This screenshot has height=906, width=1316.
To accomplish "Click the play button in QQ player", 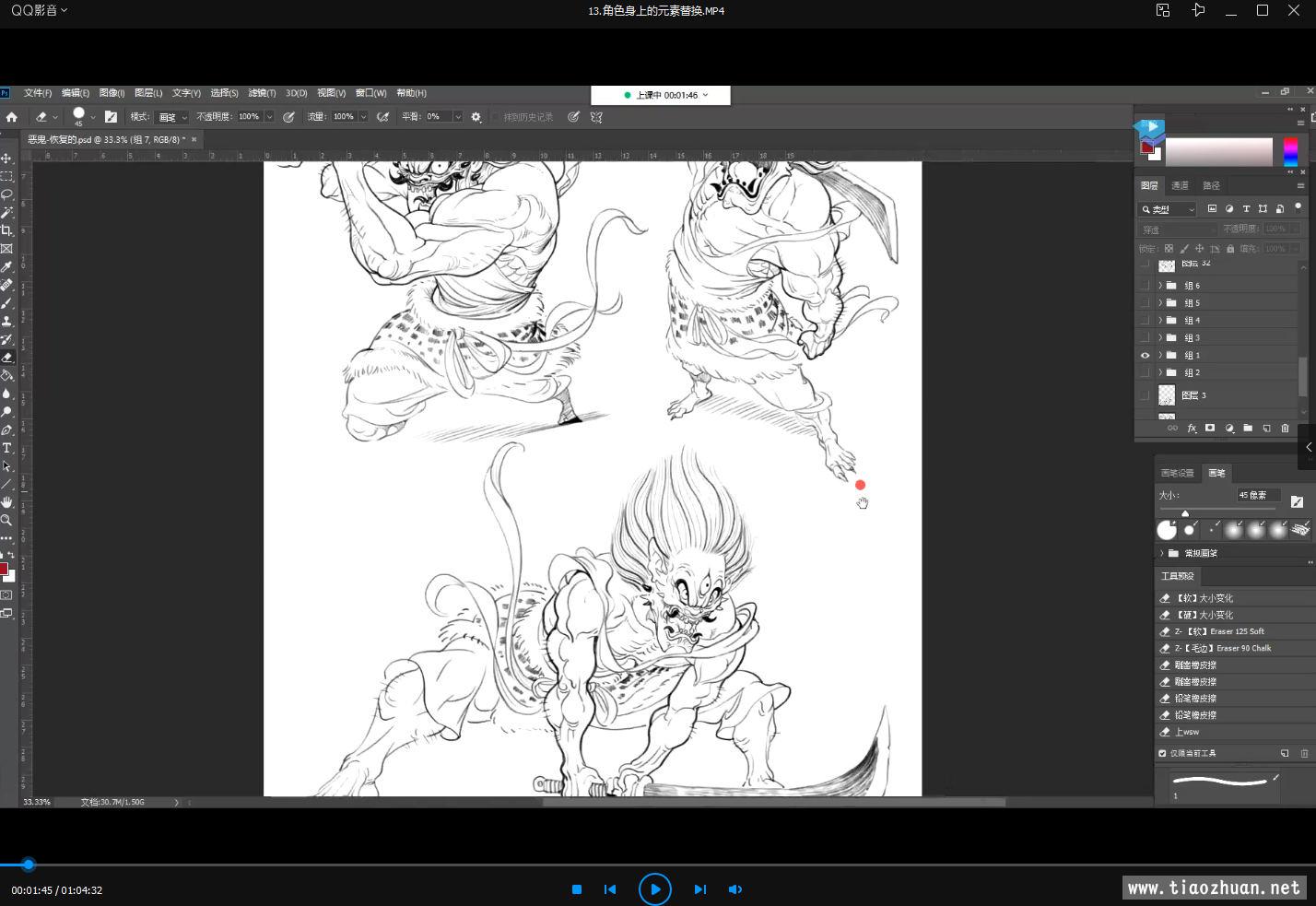I will pos(655,889).
